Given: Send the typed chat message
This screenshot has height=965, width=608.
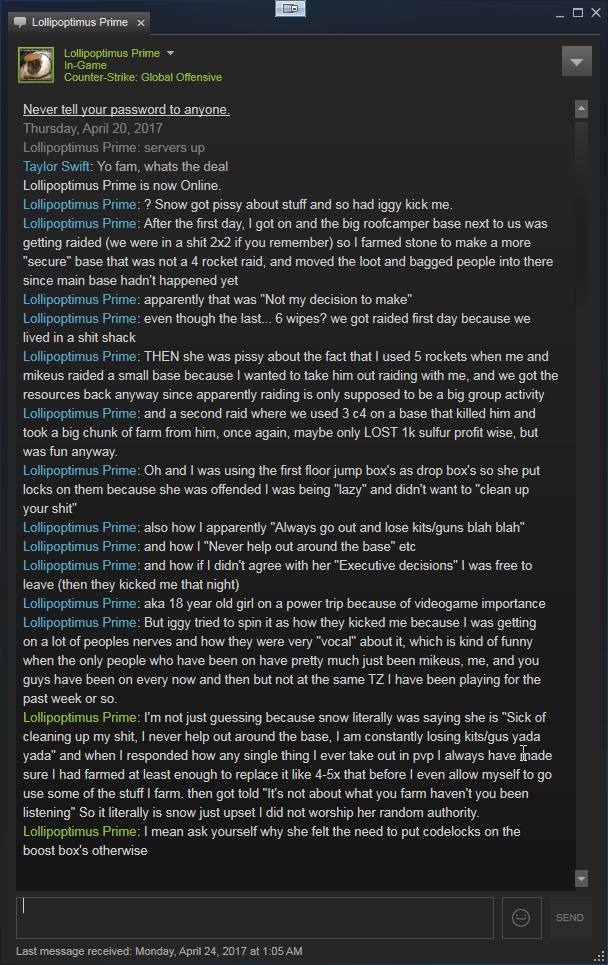Looking at the screenshot, I should pyautogui.click(x=570, y=918).
